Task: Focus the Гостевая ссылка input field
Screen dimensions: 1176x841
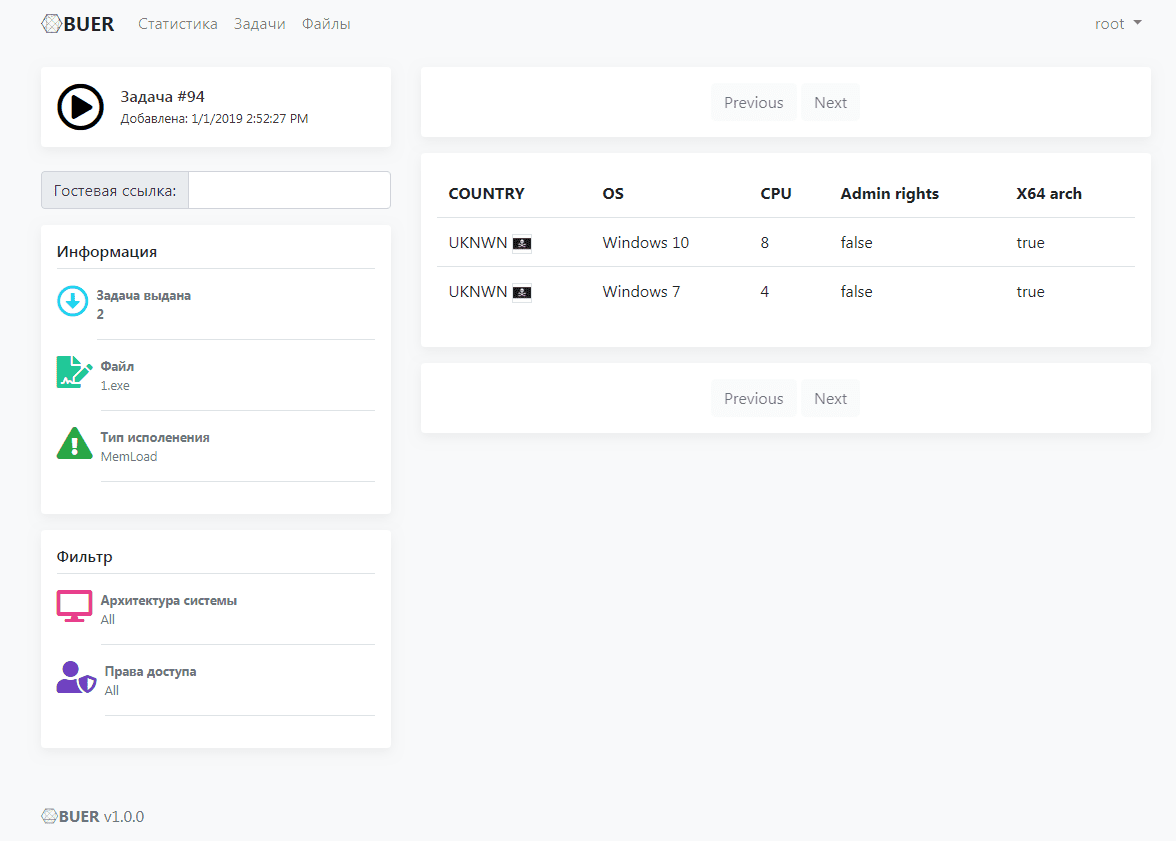Action: pyautogui.click(x=289, y=190)
